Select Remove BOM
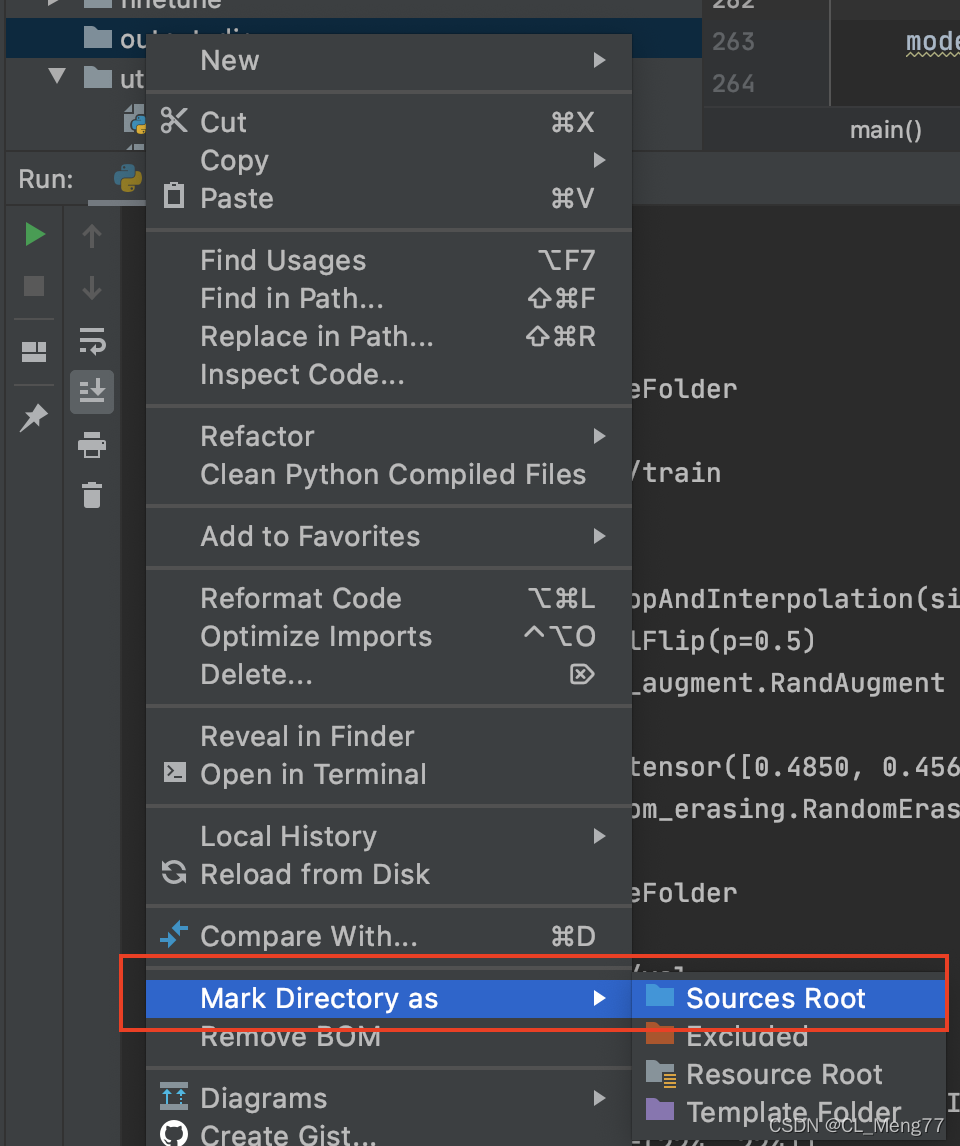 [389, 1036]
